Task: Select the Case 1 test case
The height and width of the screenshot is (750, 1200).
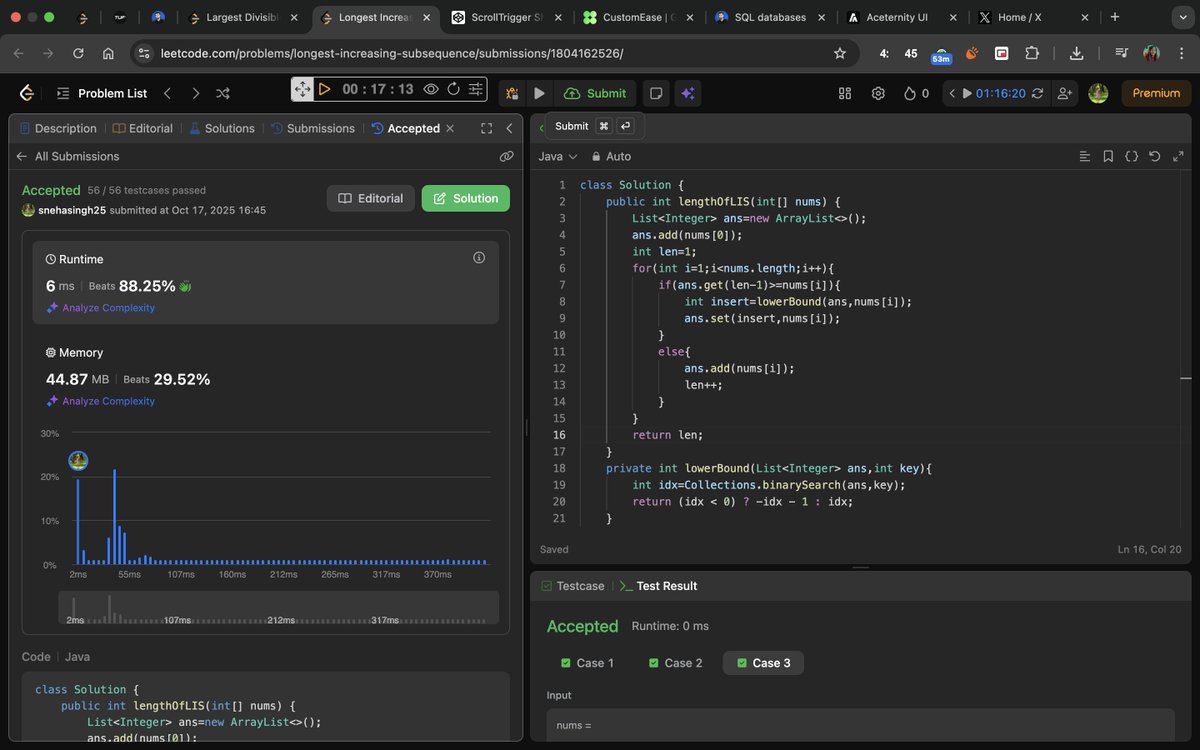Action: 587,663
